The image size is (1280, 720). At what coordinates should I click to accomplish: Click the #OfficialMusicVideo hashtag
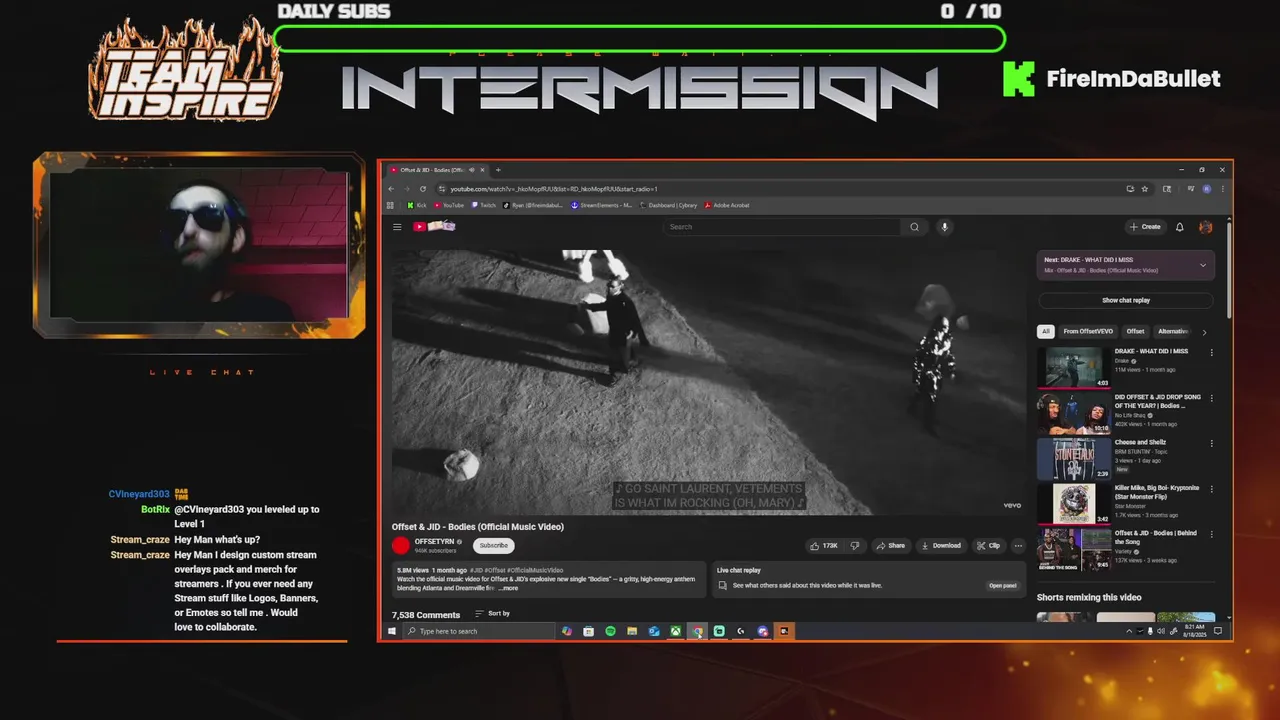[x=534, y=570]
